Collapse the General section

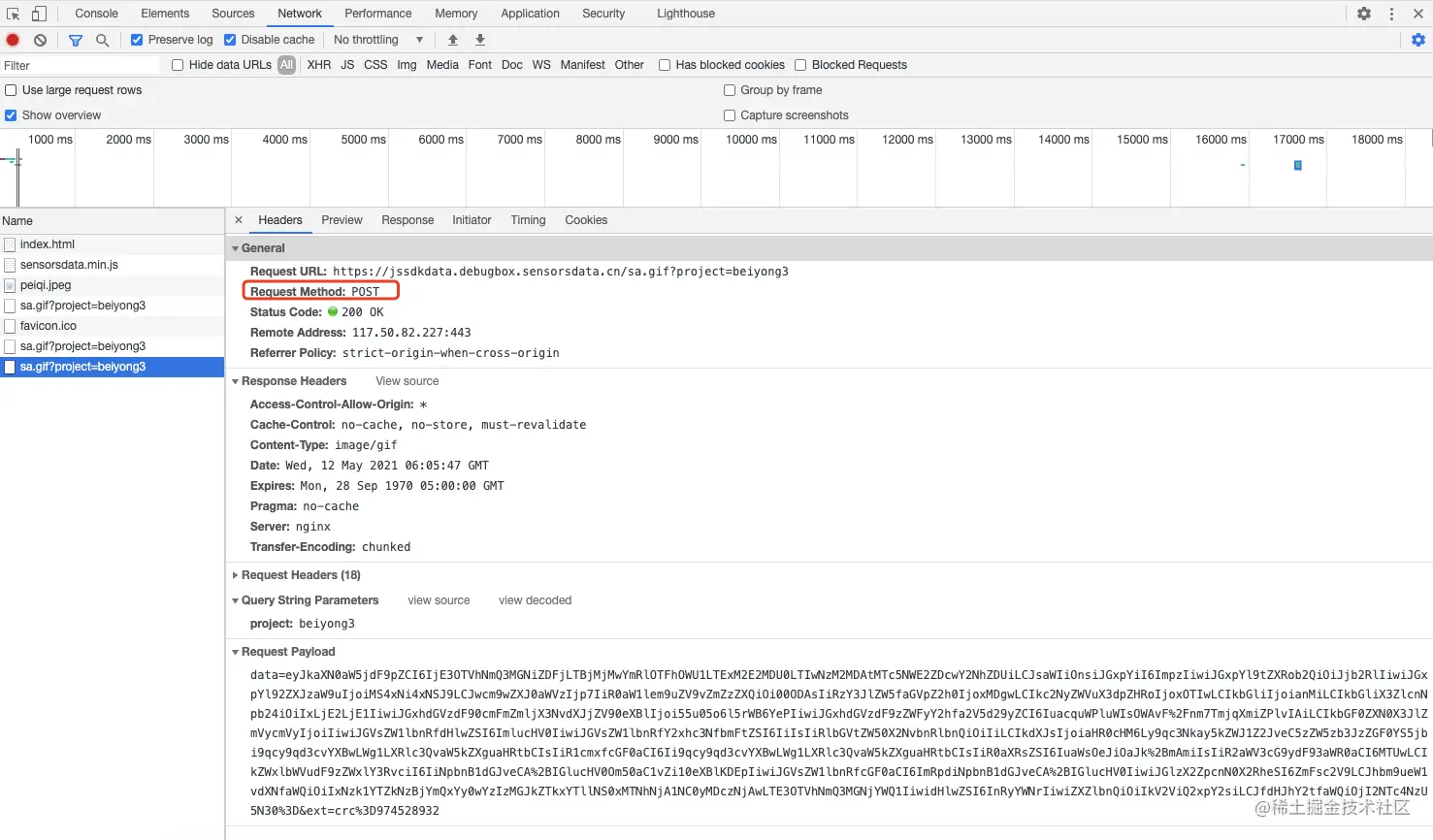click(235, 248)
